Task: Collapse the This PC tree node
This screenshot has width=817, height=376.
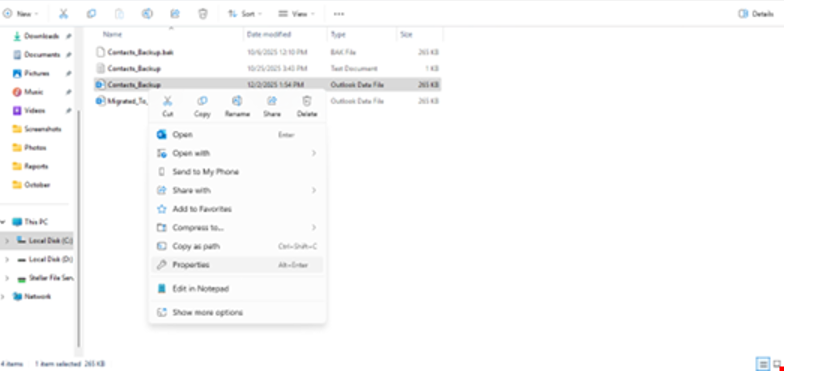Action: point(3,222)
